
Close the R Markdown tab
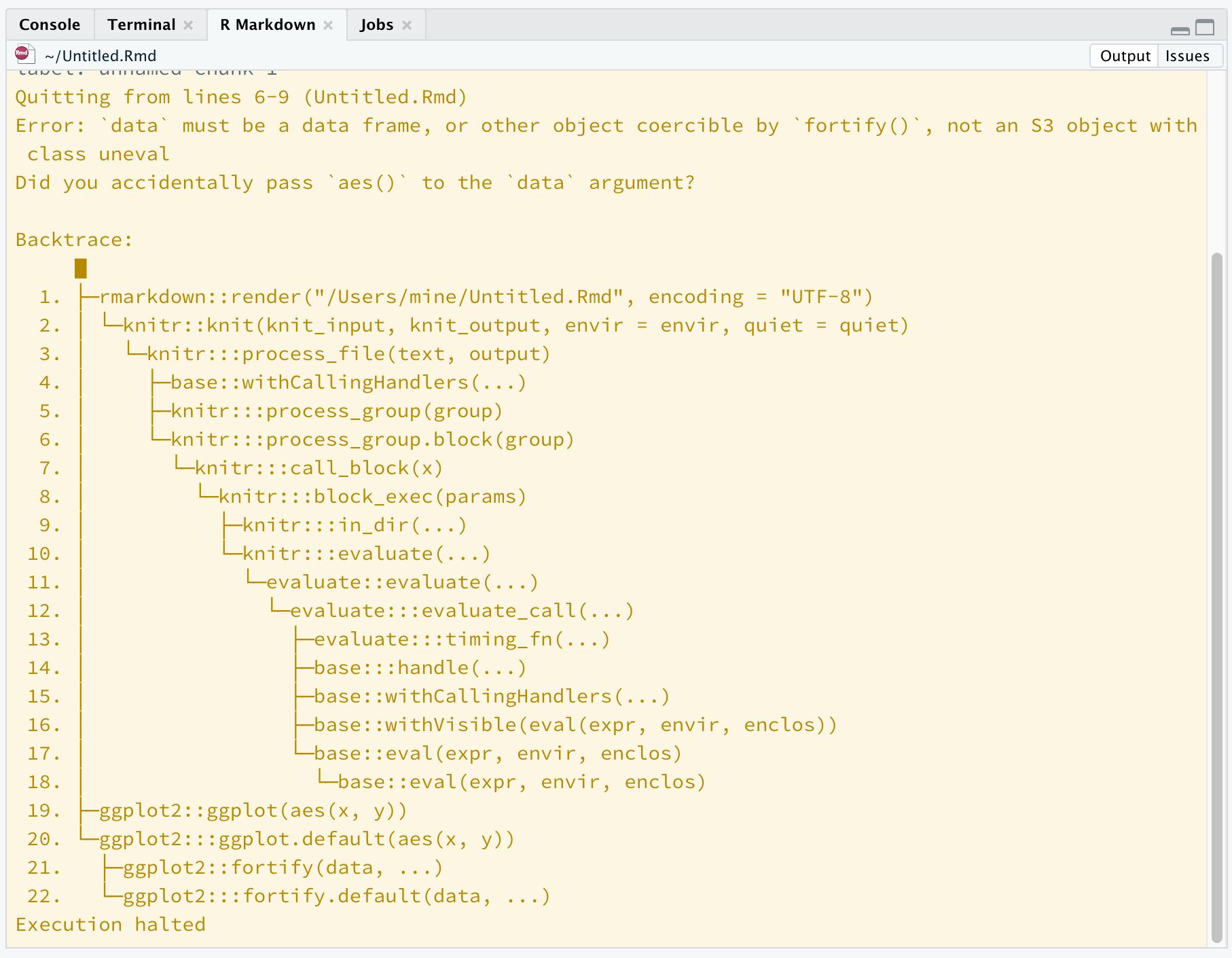[x=328, y=25]
